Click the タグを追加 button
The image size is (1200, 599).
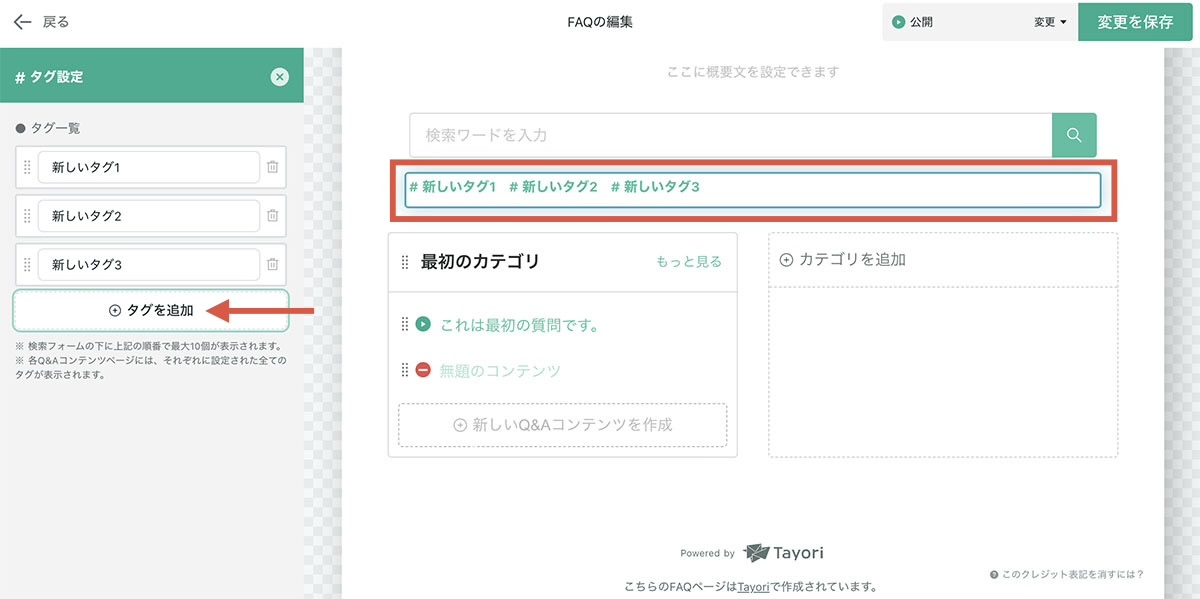click(151, 311)
